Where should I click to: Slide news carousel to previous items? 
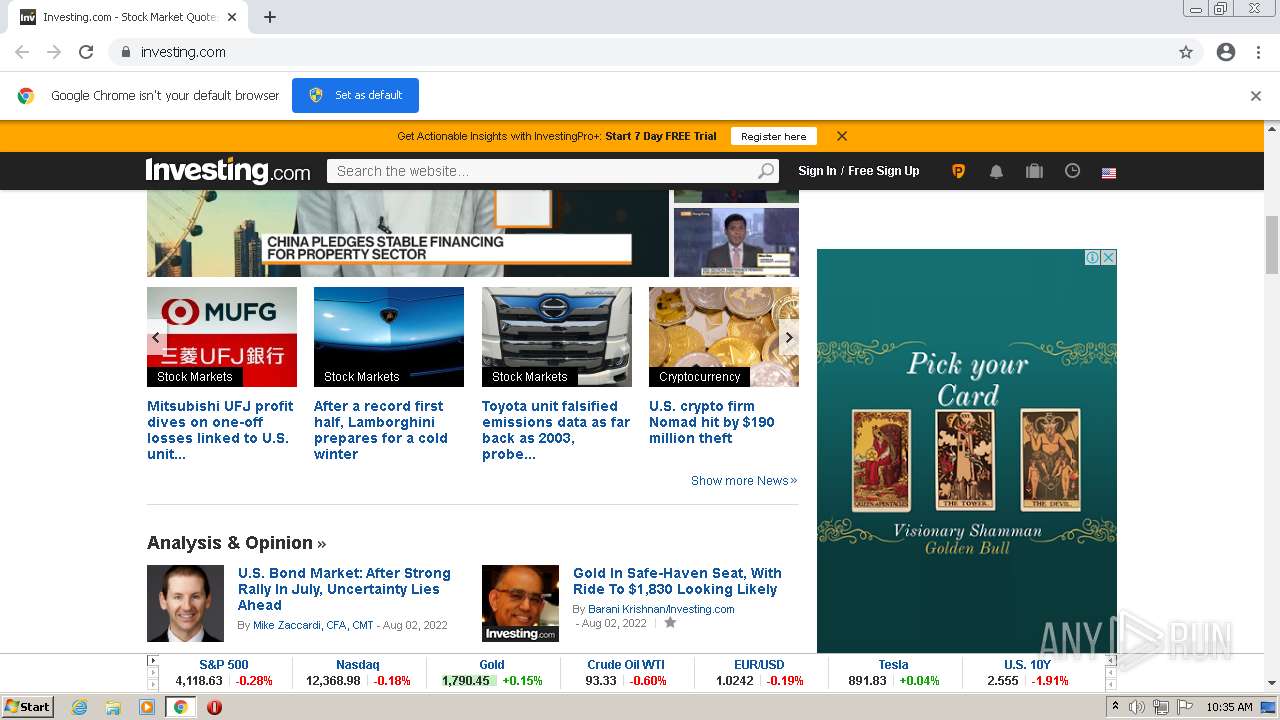(156, 338)
